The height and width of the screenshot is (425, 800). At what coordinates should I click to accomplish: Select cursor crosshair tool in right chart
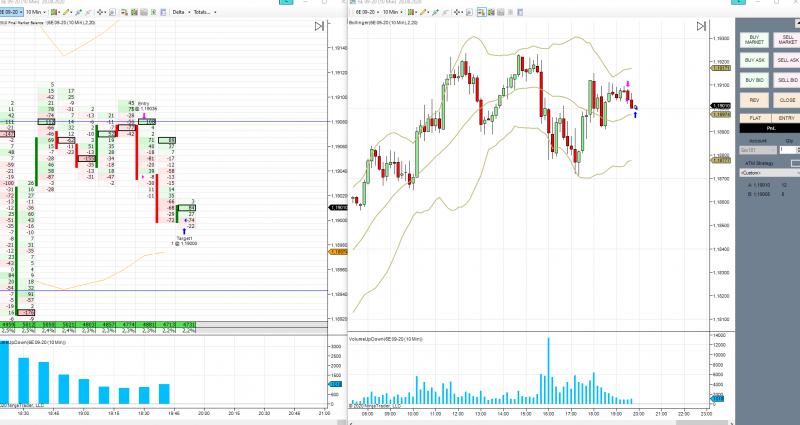coord(458,12)
